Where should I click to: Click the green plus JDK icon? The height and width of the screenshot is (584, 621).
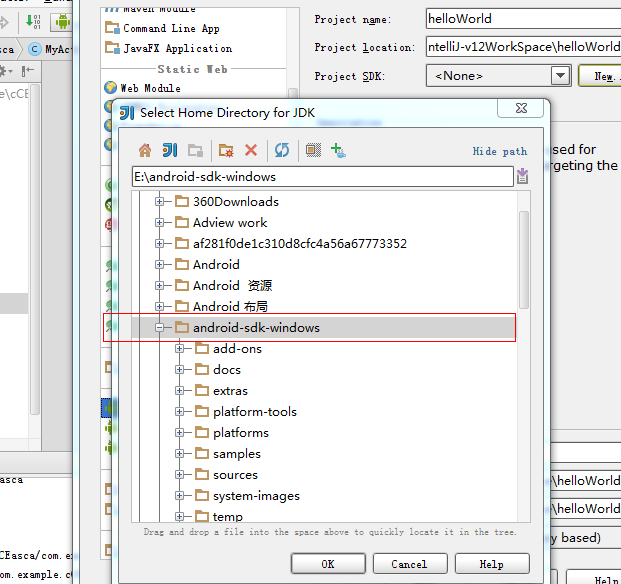(338, 150)
